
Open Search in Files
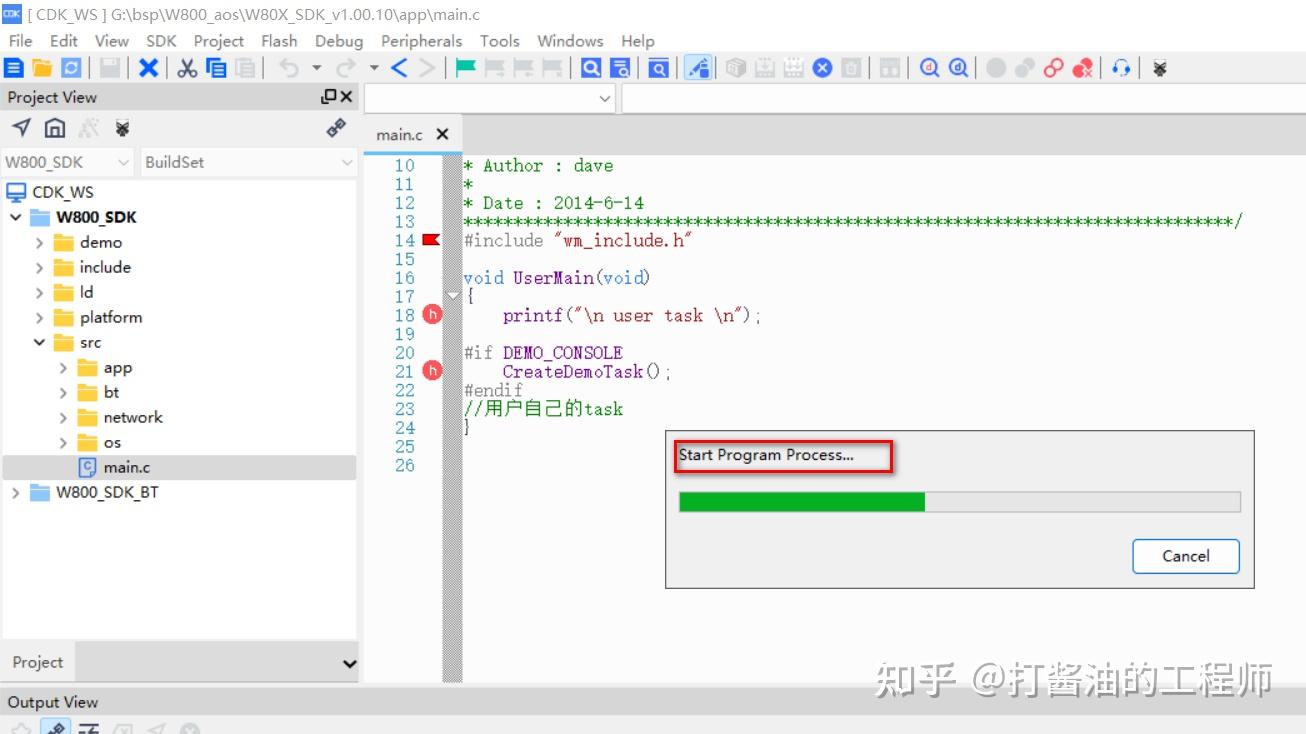[x=619, y=67]
